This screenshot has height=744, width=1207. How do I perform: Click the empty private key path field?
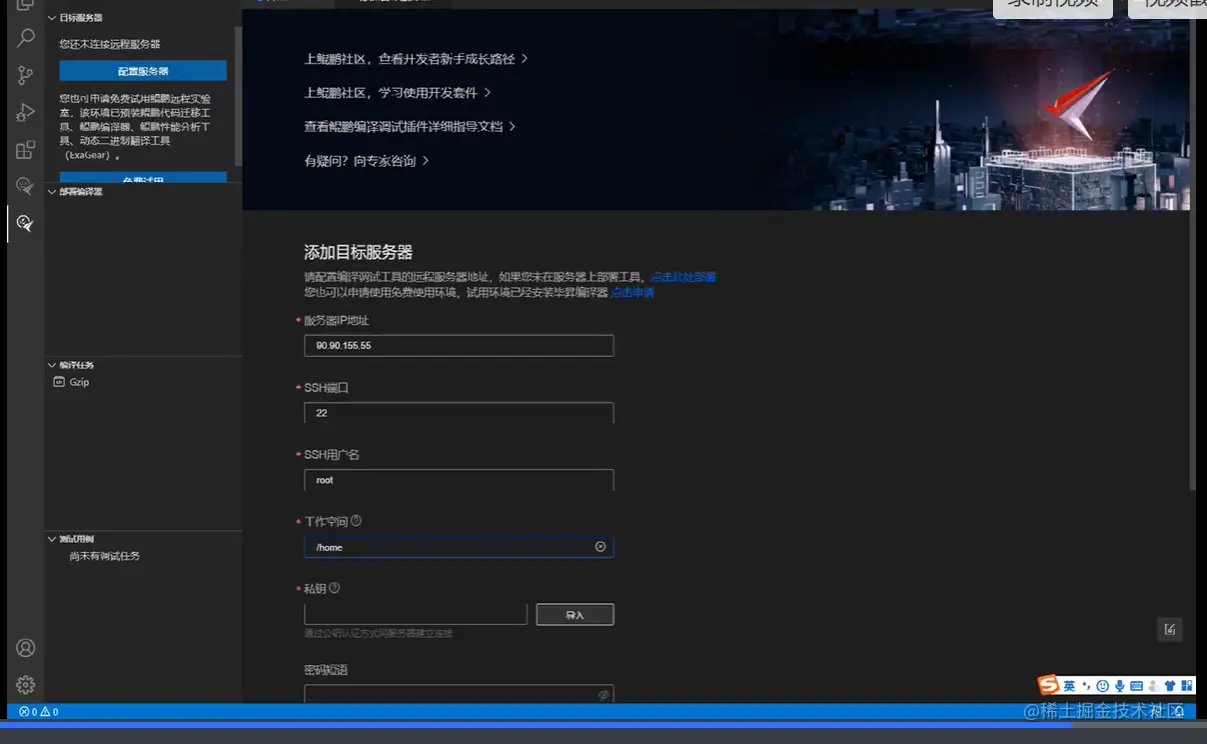(x=416, y=615)
